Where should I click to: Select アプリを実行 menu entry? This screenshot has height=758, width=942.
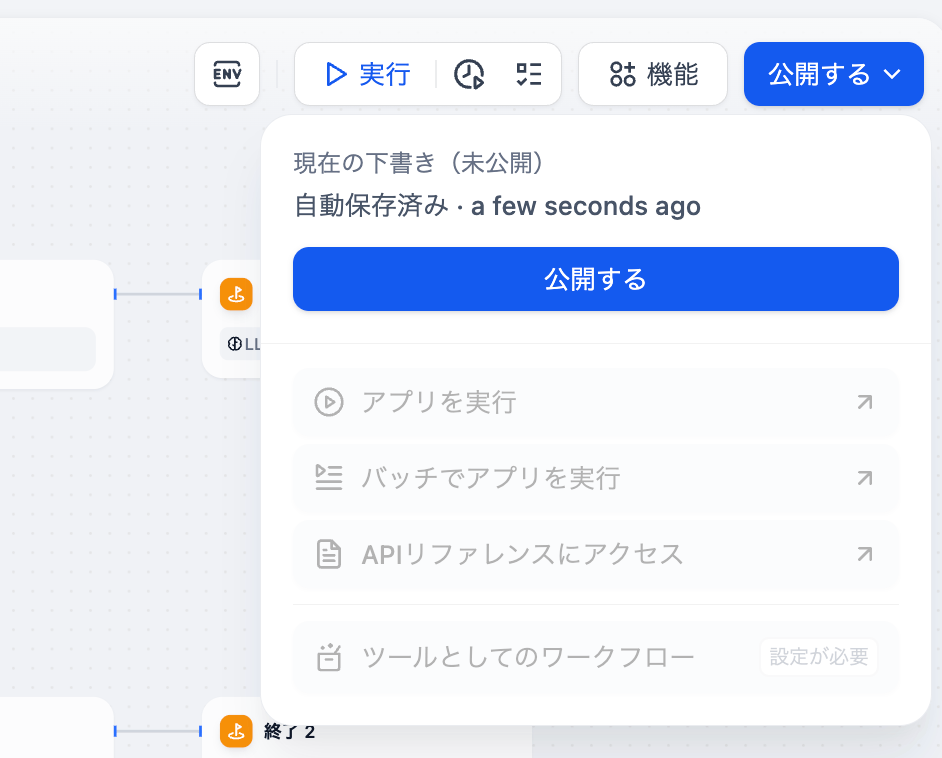click(x=596, y=402)
